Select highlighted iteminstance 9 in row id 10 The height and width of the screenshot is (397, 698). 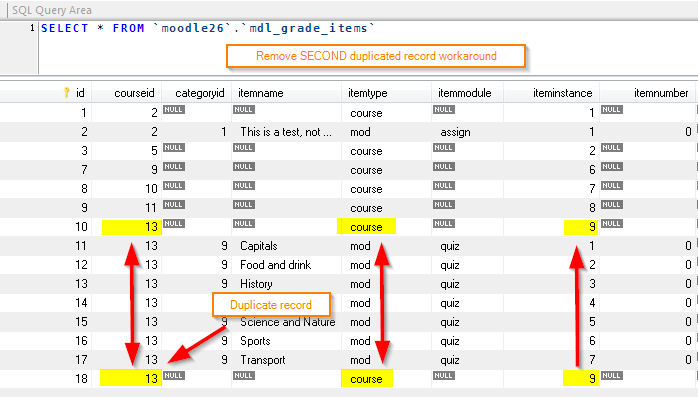tap(581, 227)
